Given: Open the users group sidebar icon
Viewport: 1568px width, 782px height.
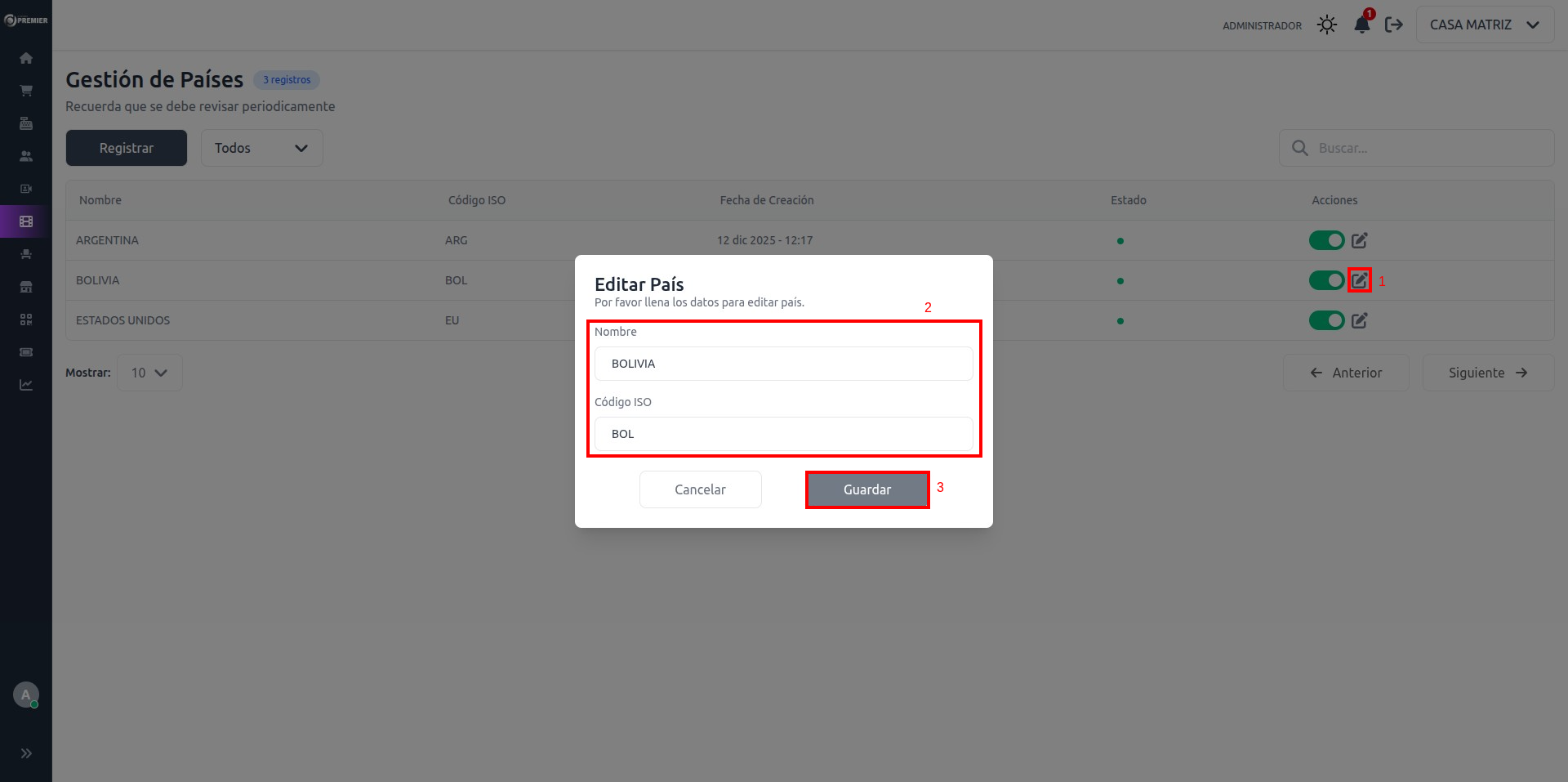Looking at the screenshot, I should point(26,156).
